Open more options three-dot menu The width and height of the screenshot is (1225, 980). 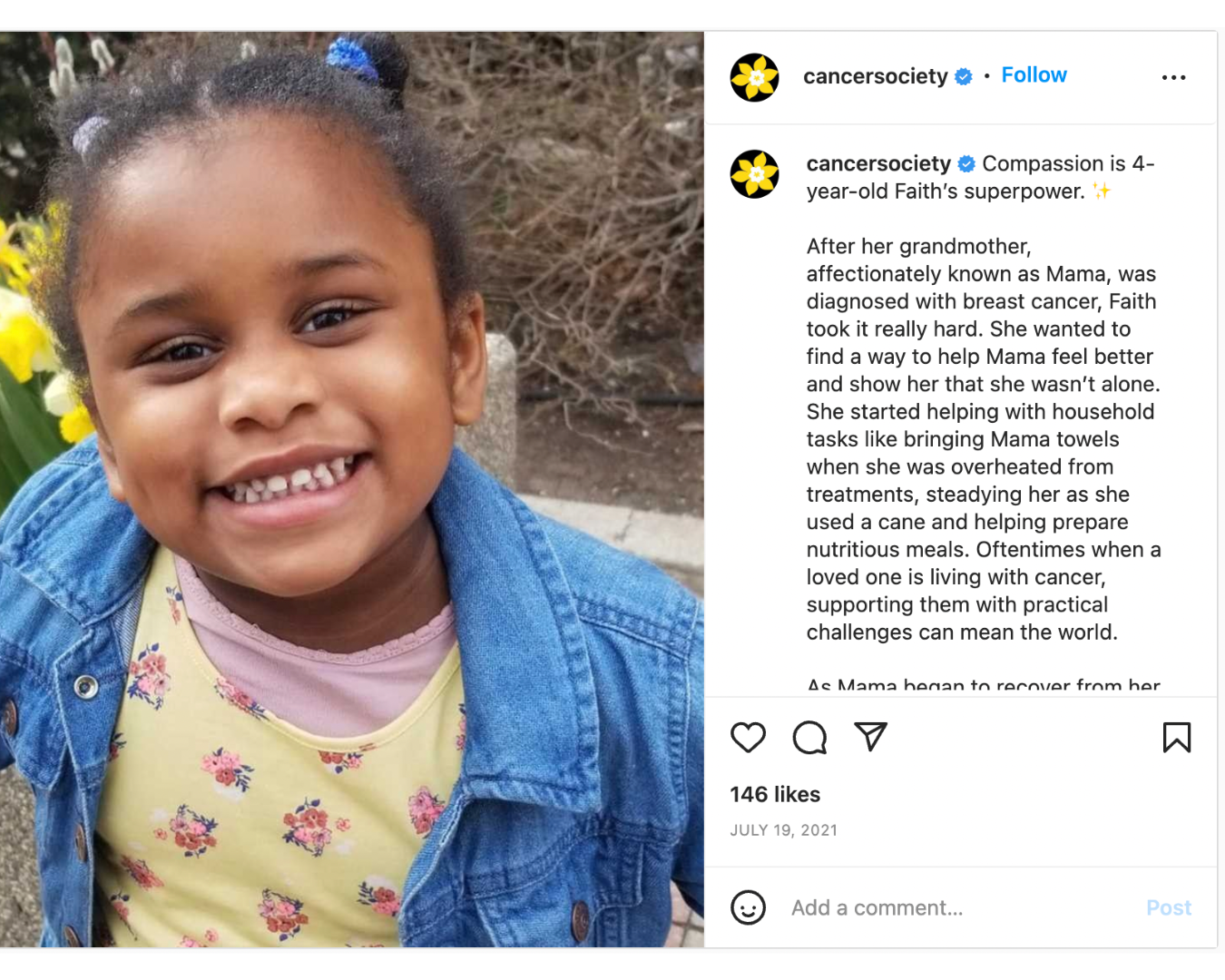[1174, 78]
